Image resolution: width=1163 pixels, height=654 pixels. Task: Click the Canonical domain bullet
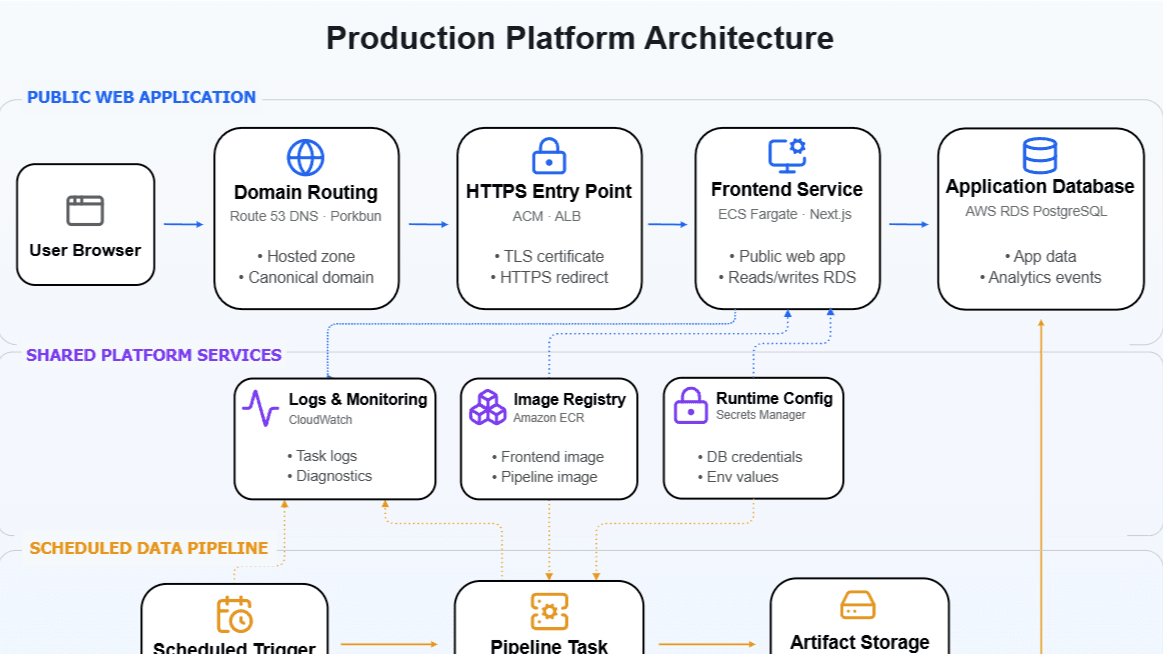click(x=306, y=277)
